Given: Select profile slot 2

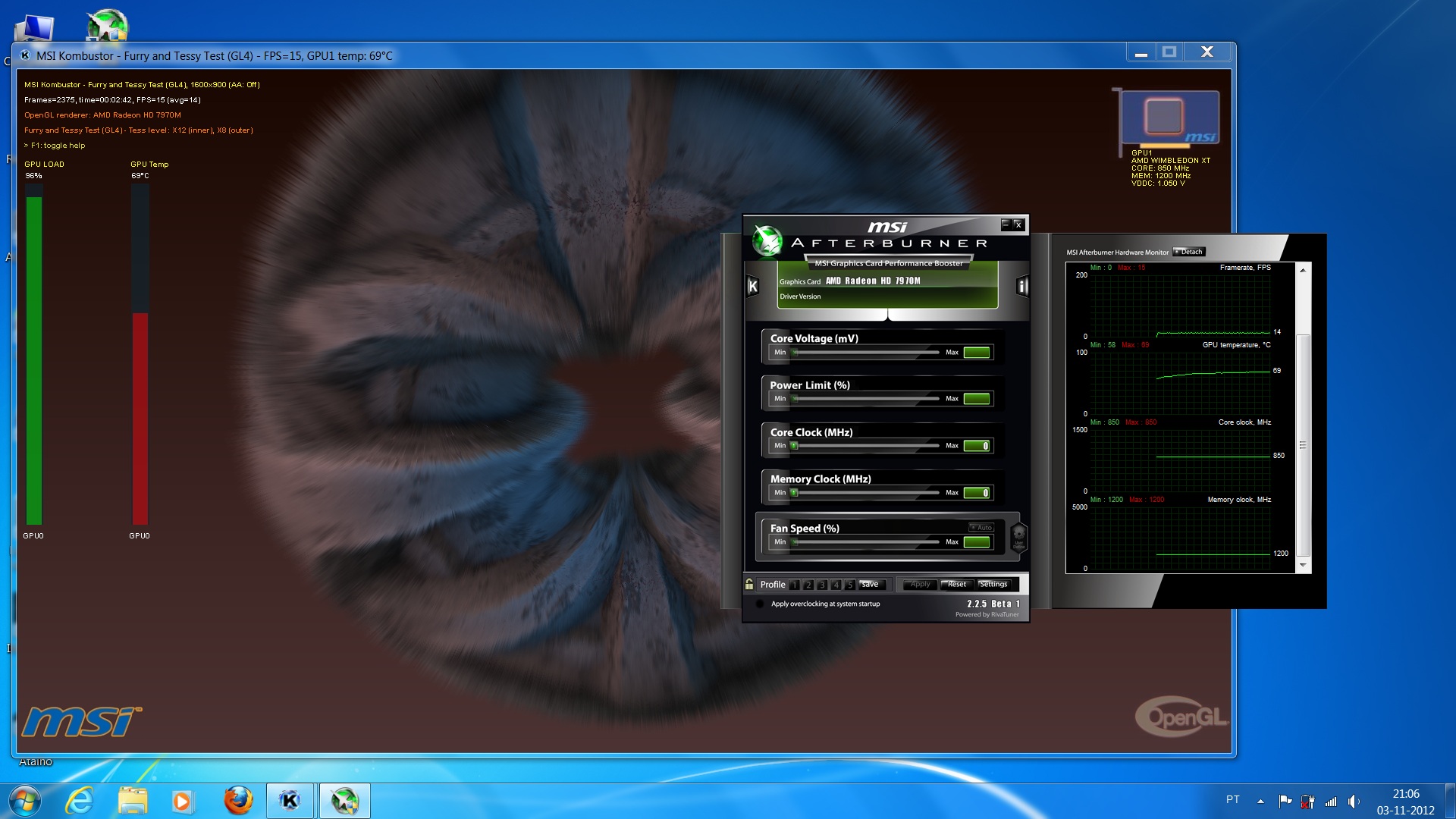Looking at the screenshot, I should tap(808, 585).
